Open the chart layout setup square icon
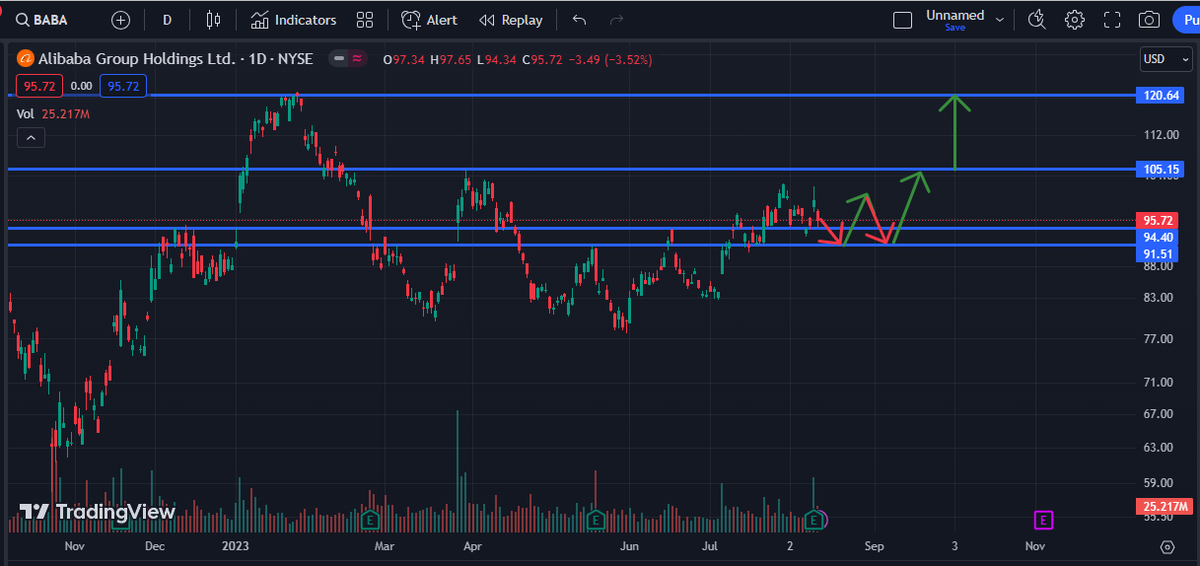Image resolution: width=1200 pixels, height=566 pixels. click(903, 20)
